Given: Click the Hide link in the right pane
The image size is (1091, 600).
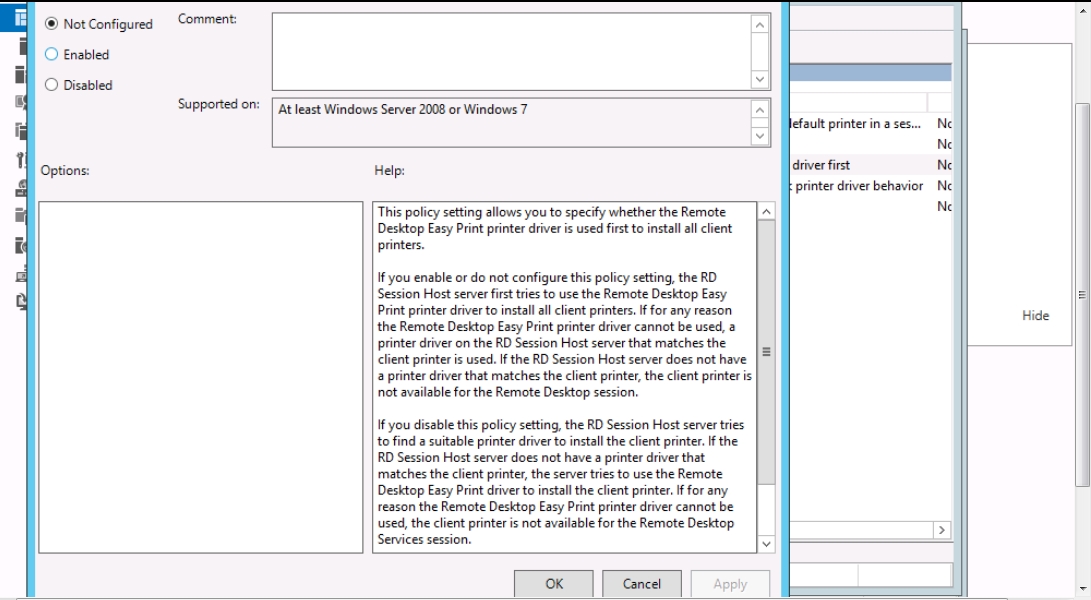Looking at the screenshot, I should [1035, 315].
